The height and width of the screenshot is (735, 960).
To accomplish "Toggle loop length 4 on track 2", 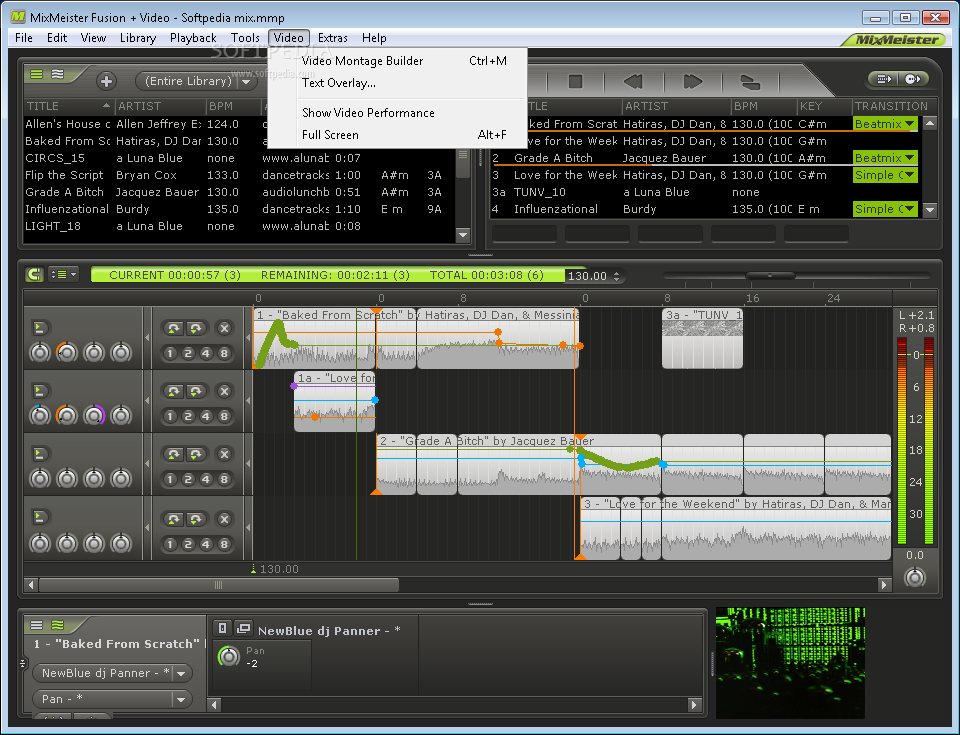I will click(x=206, y=416).
